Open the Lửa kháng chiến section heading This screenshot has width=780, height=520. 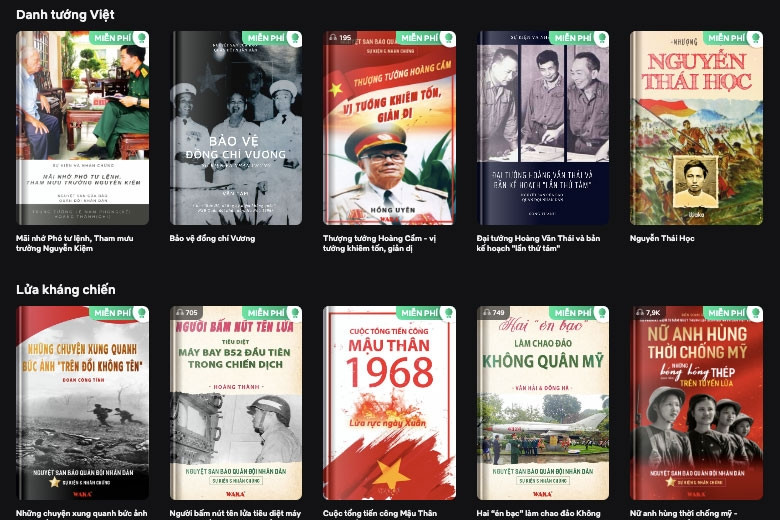point(66,289)
